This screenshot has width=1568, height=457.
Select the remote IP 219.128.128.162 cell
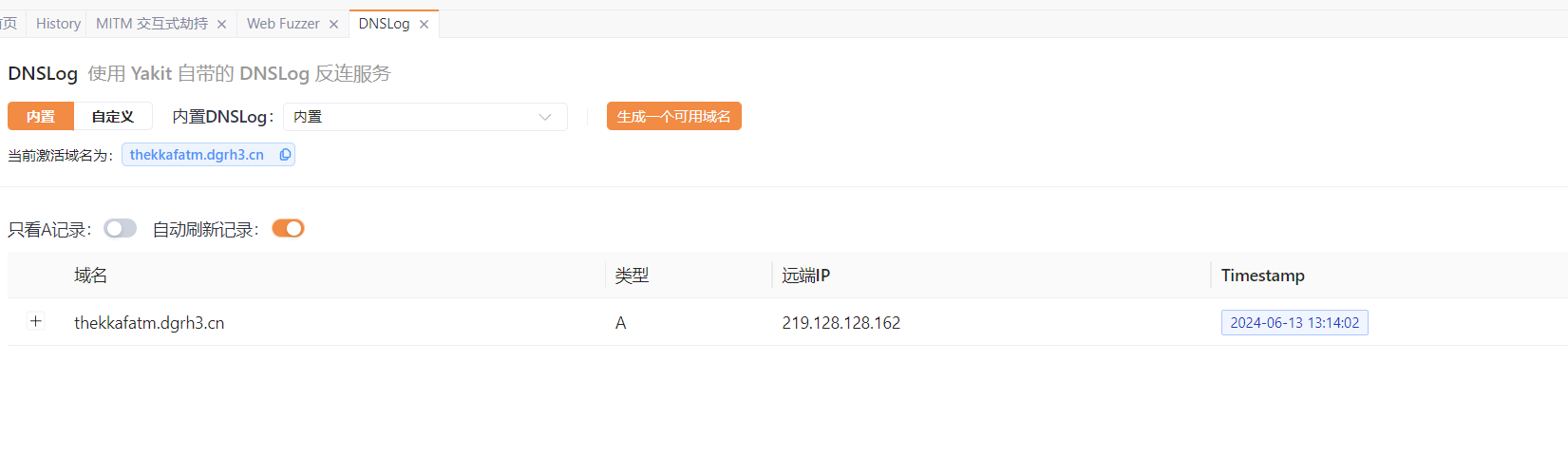(x=841, y=323)
